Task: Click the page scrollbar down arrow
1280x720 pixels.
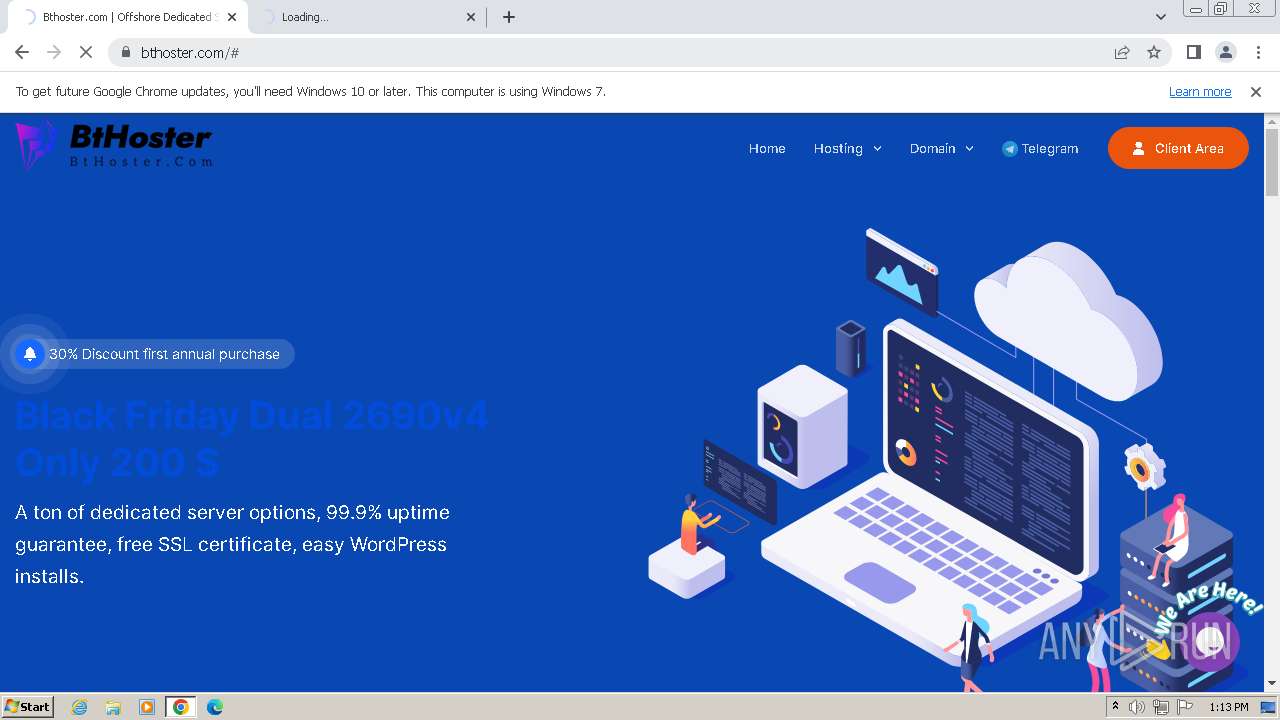Action: coord(1272,684)
